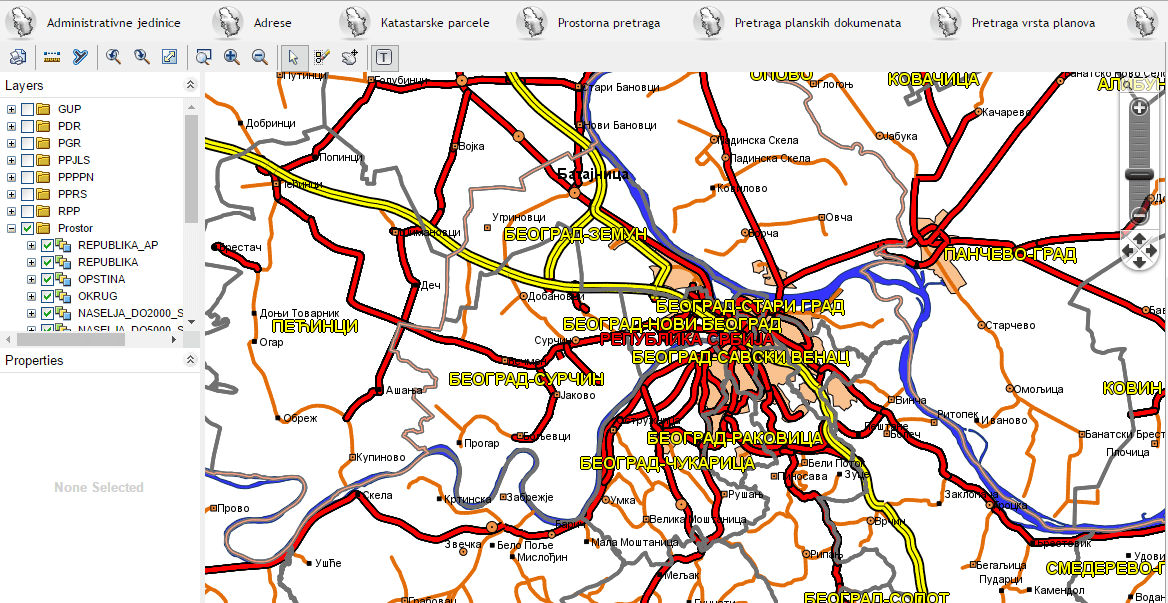Select the zoom in magnifier tool
Screen dimensions: 1168x603
coord(232,58)
